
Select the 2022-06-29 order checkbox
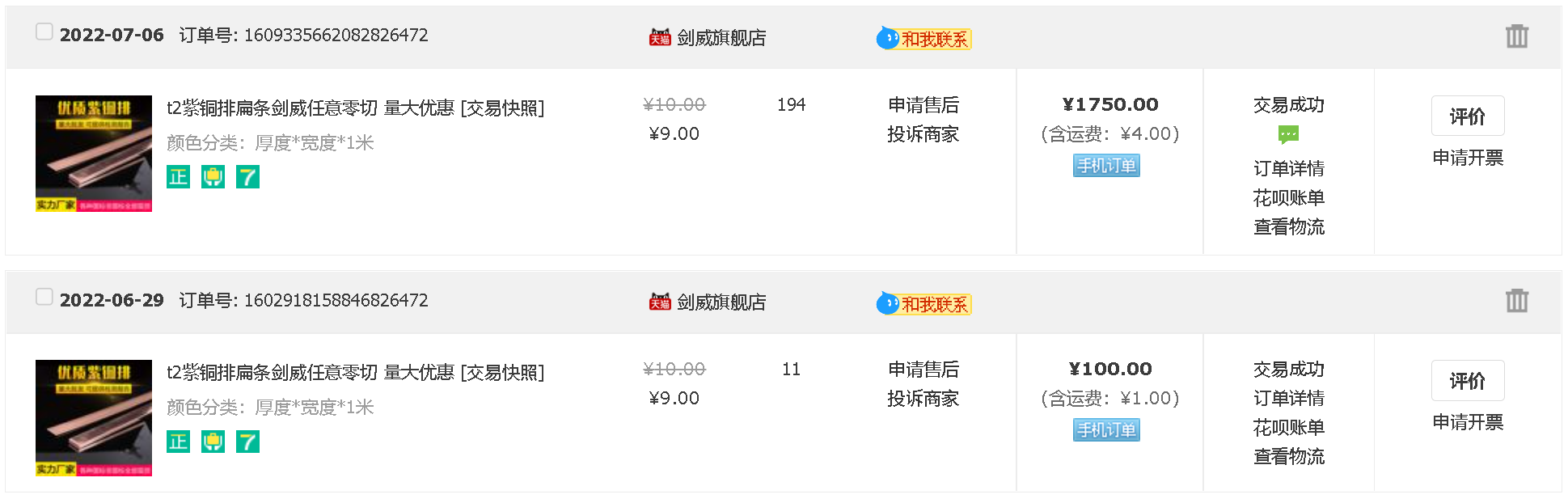[44, 297]
